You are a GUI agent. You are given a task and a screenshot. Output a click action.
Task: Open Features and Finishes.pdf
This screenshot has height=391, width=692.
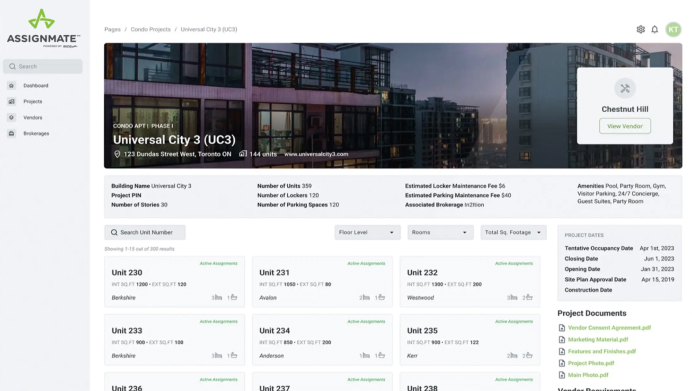602,352
